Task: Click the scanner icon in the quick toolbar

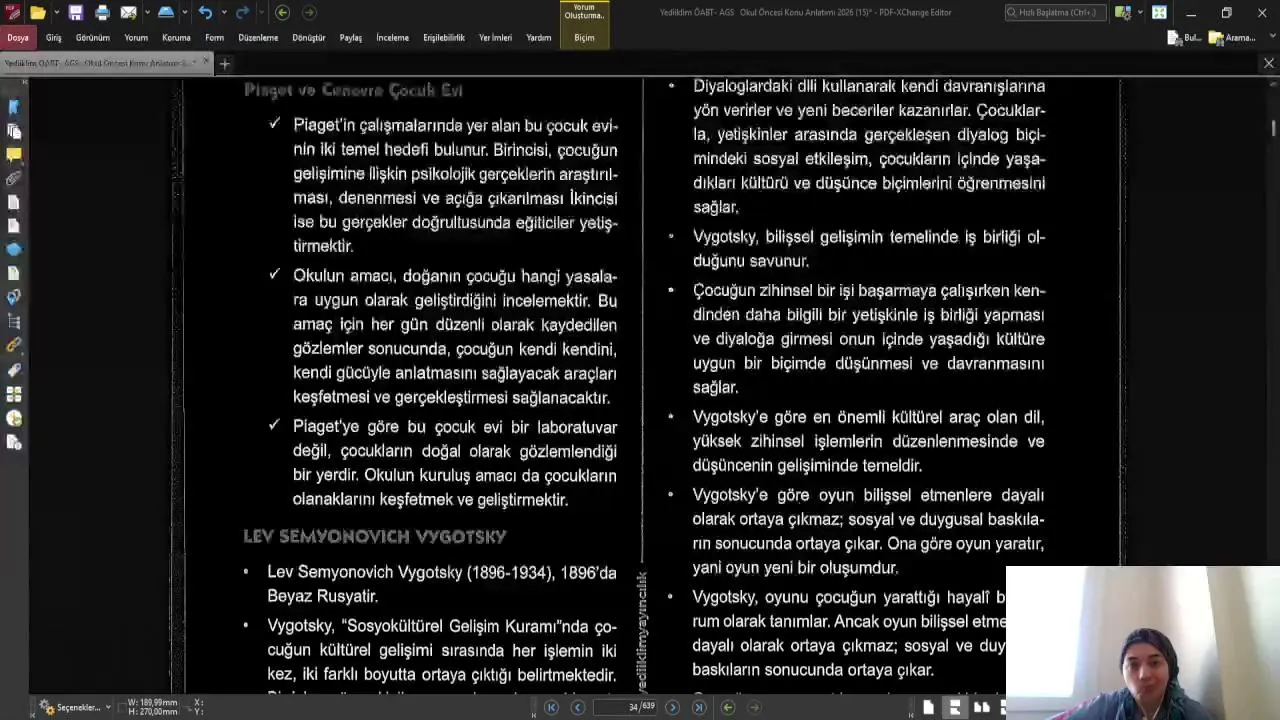Action: (166, 13)
